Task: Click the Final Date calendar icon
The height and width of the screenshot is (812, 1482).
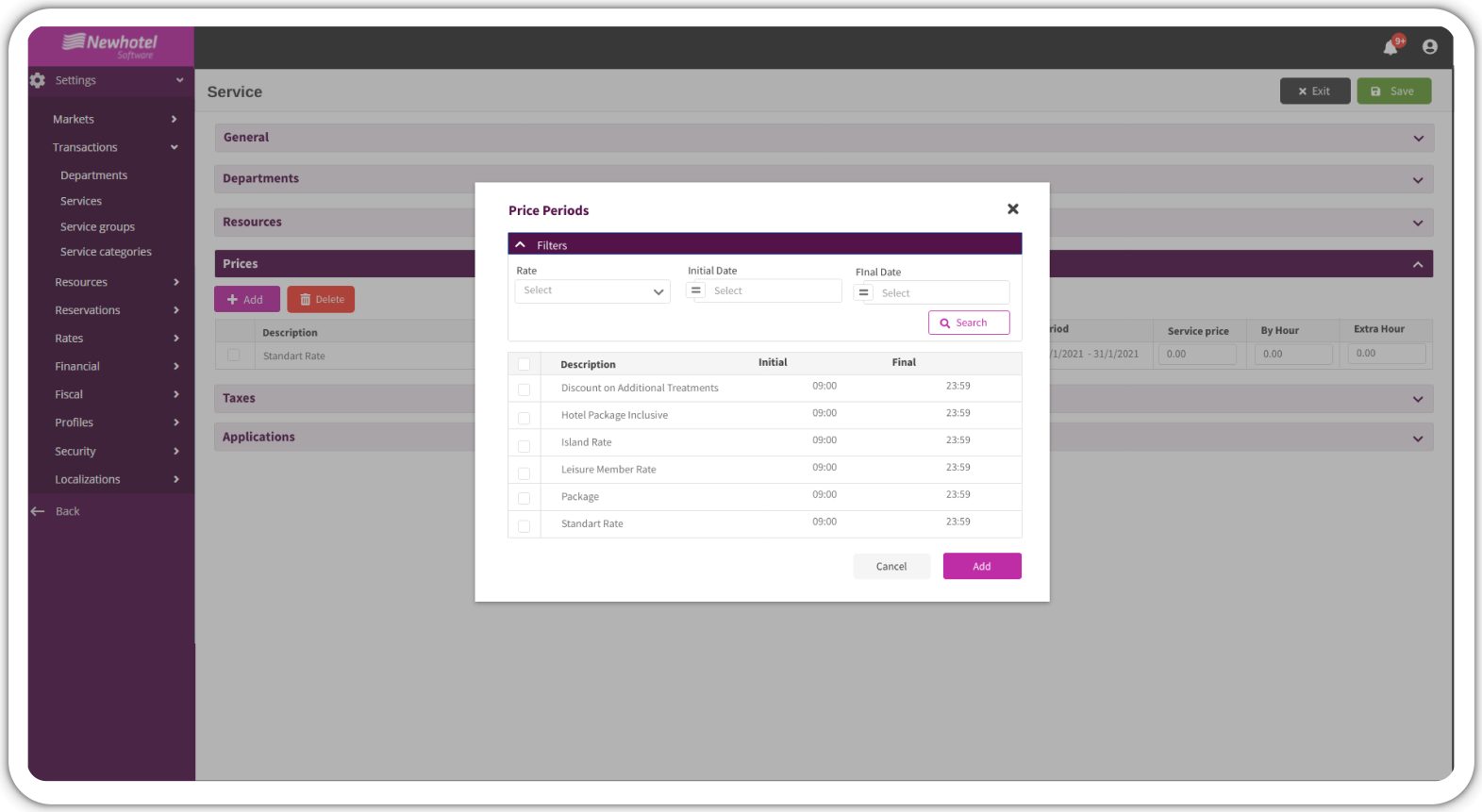Action: click(863, 292)
